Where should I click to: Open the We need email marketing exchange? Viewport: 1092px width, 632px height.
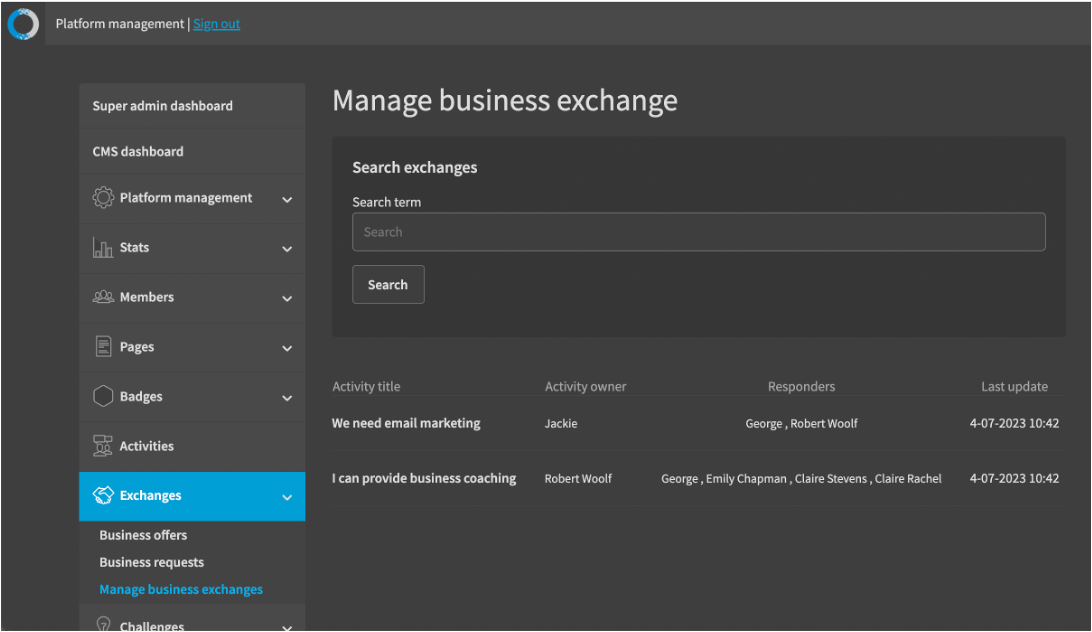click(406, 423)
